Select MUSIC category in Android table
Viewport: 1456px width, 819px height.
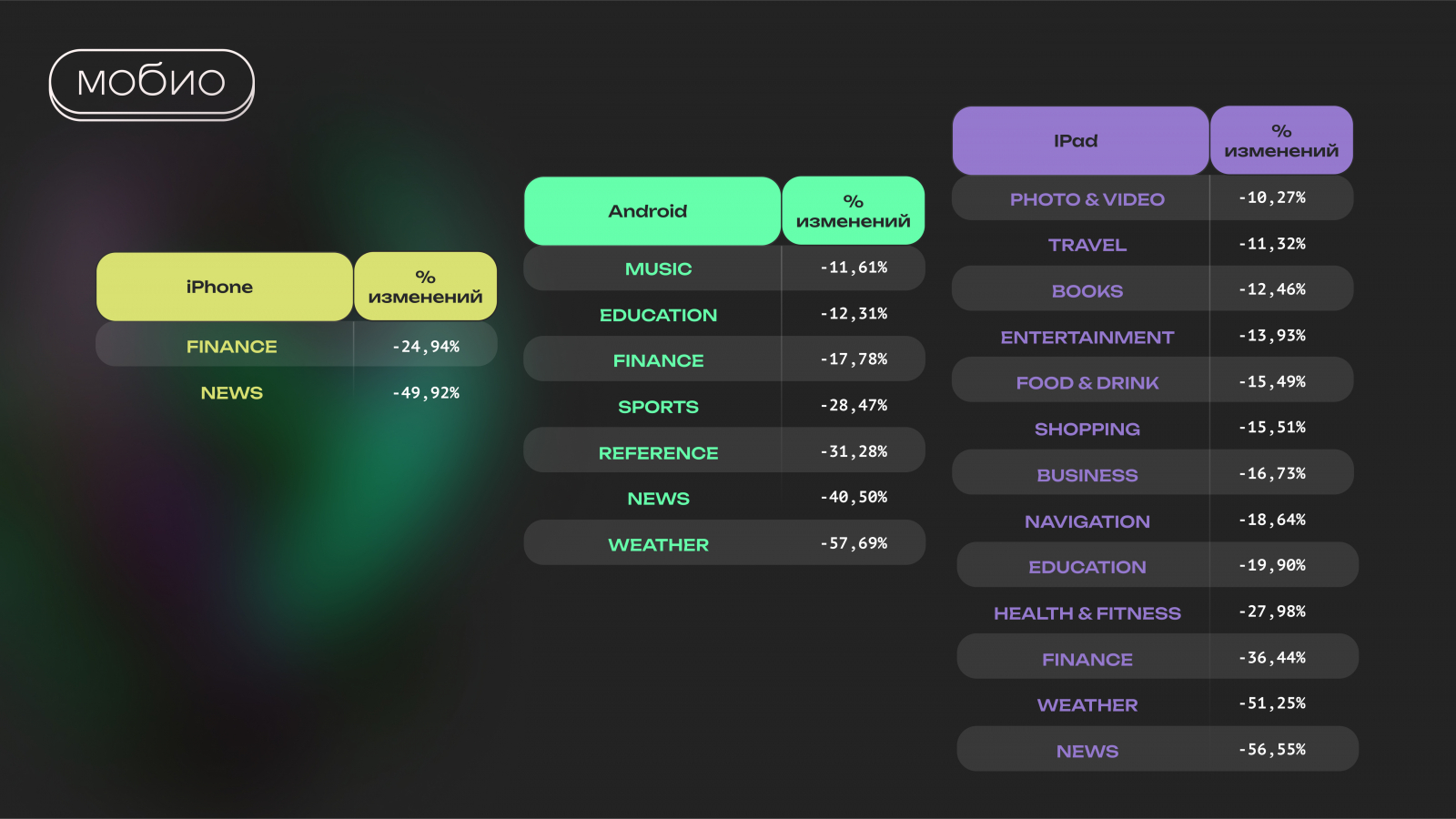[x=658, y=269]
